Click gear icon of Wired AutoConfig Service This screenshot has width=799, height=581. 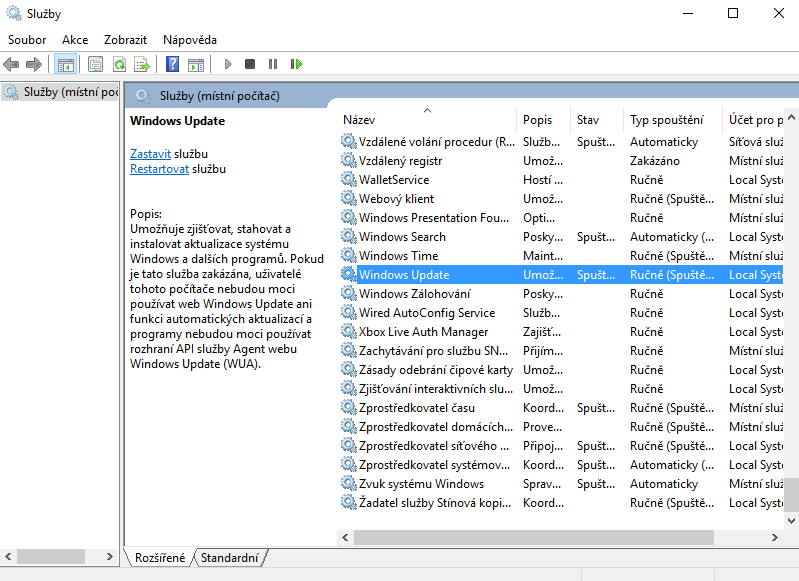click(x=349, y=312)
